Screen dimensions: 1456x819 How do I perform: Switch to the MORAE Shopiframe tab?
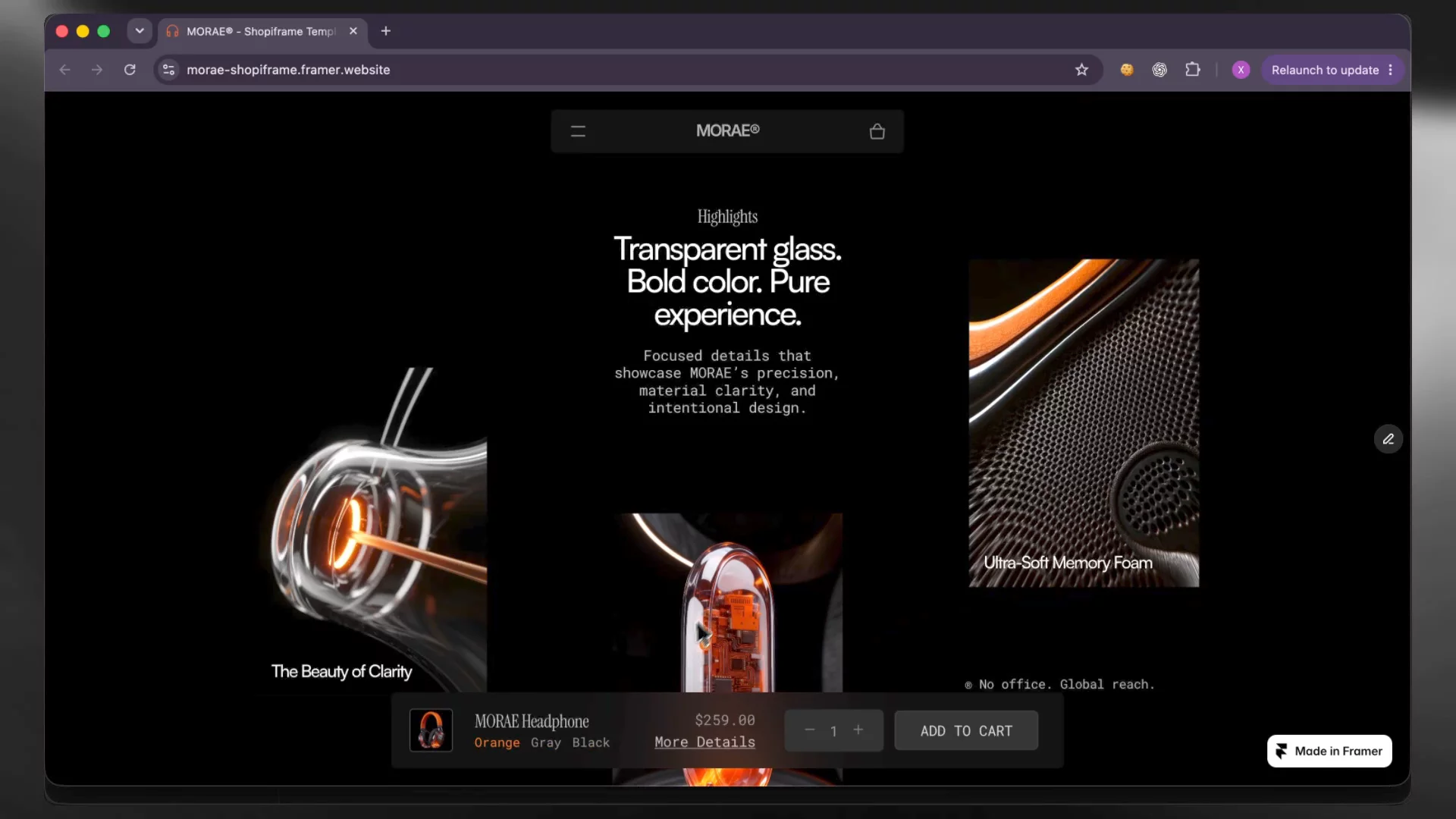262,31
